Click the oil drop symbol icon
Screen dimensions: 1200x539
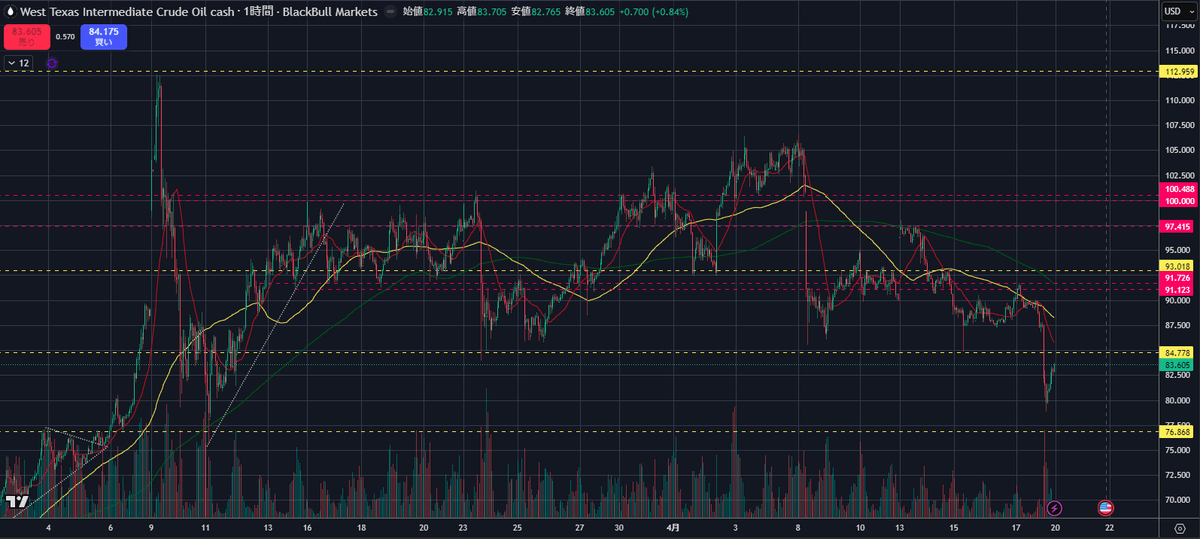coord(10,12)
